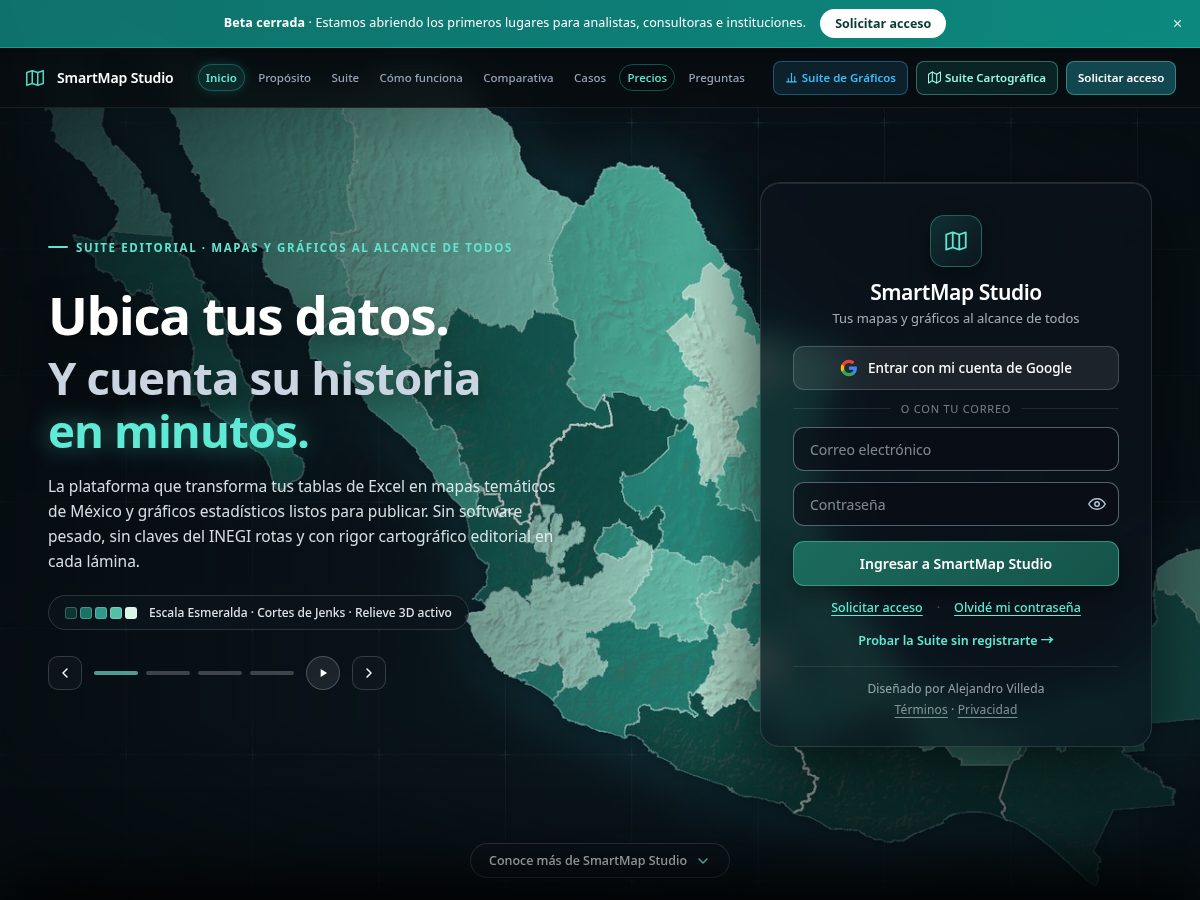
Task: Open Suite de Gráficos button
Action: [841, 78]
